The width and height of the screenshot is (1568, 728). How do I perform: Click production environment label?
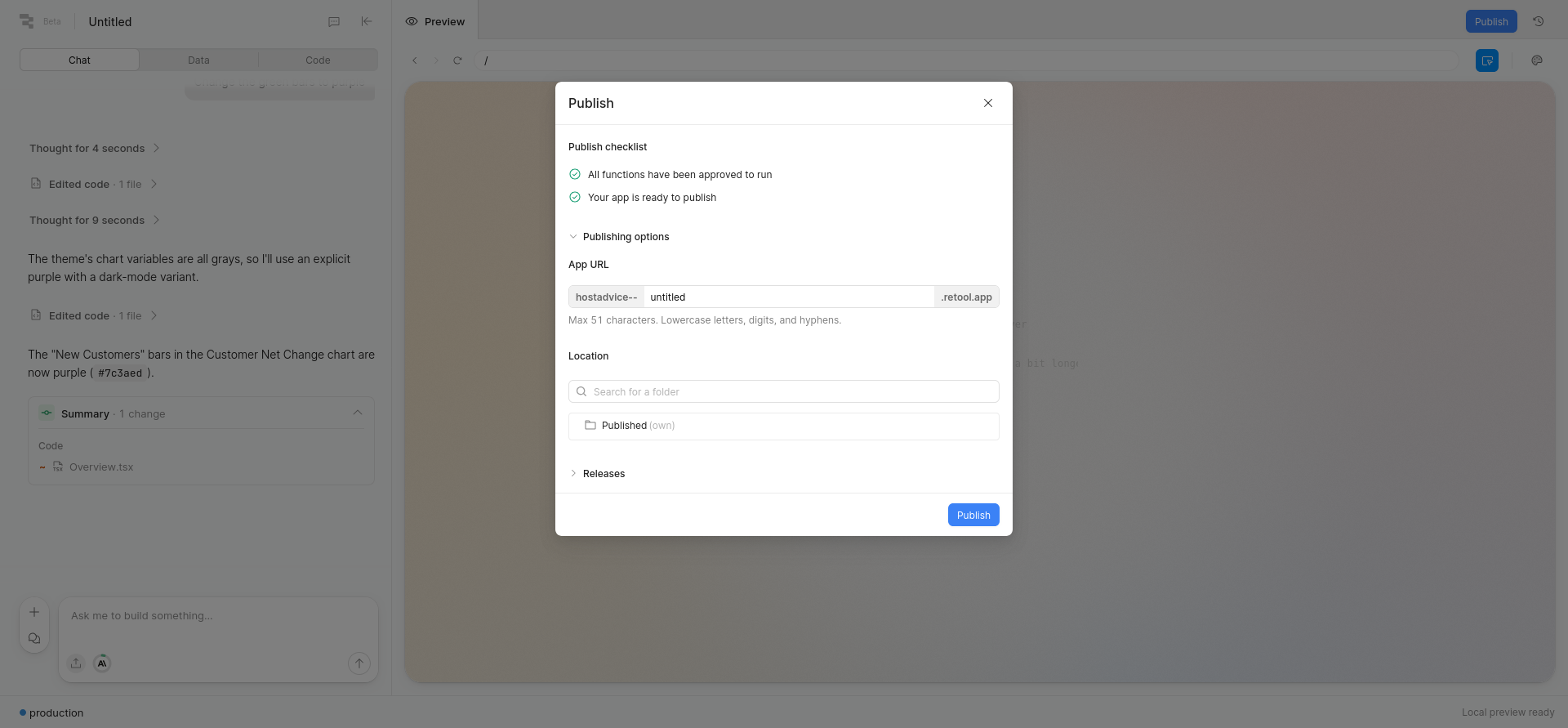(x=56, y=713)
